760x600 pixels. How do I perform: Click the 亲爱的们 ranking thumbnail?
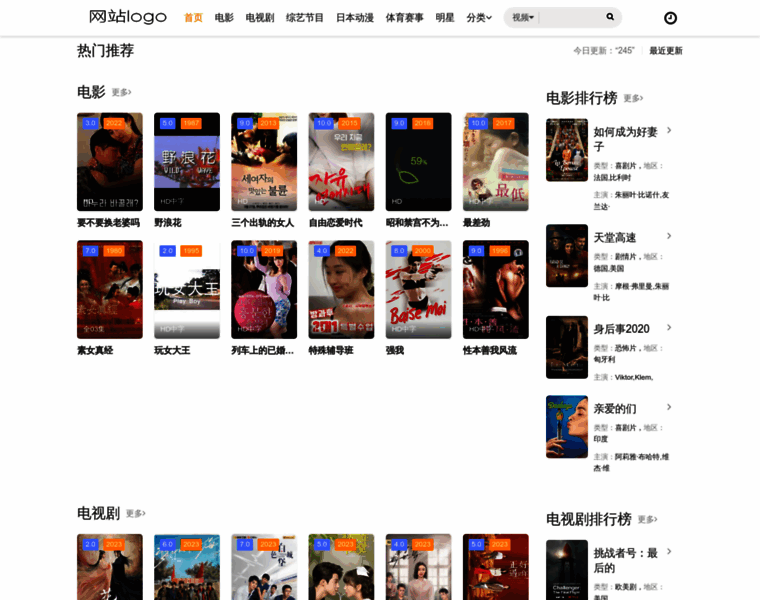coord(567,427)
